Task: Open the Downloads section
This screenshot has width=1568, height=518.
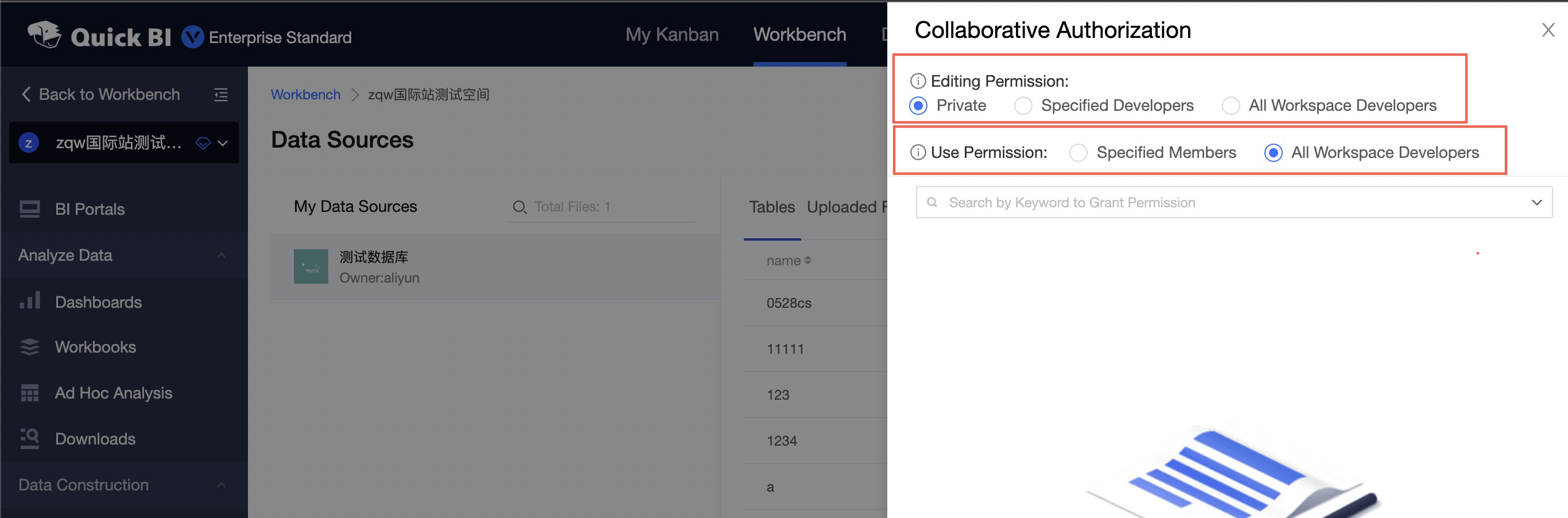Action: pos(95,438)
